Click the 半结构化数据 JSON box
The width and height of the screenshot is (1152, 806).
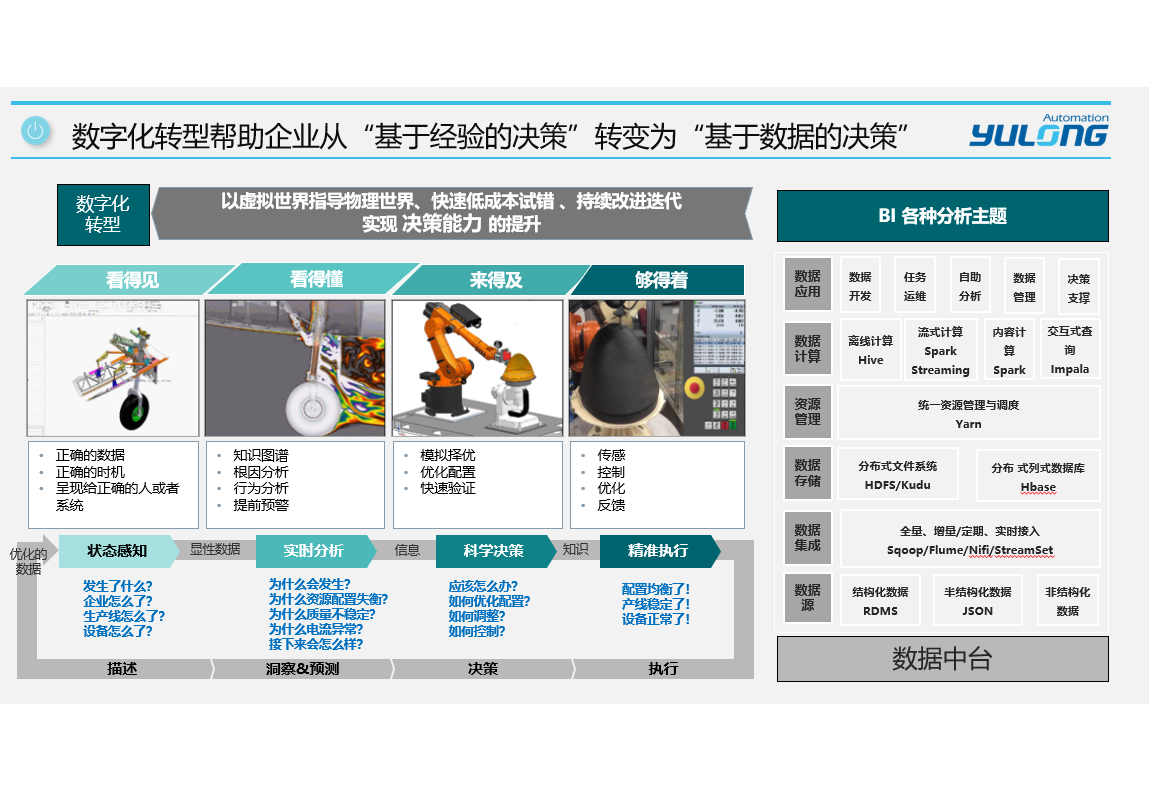click(977, 601)
